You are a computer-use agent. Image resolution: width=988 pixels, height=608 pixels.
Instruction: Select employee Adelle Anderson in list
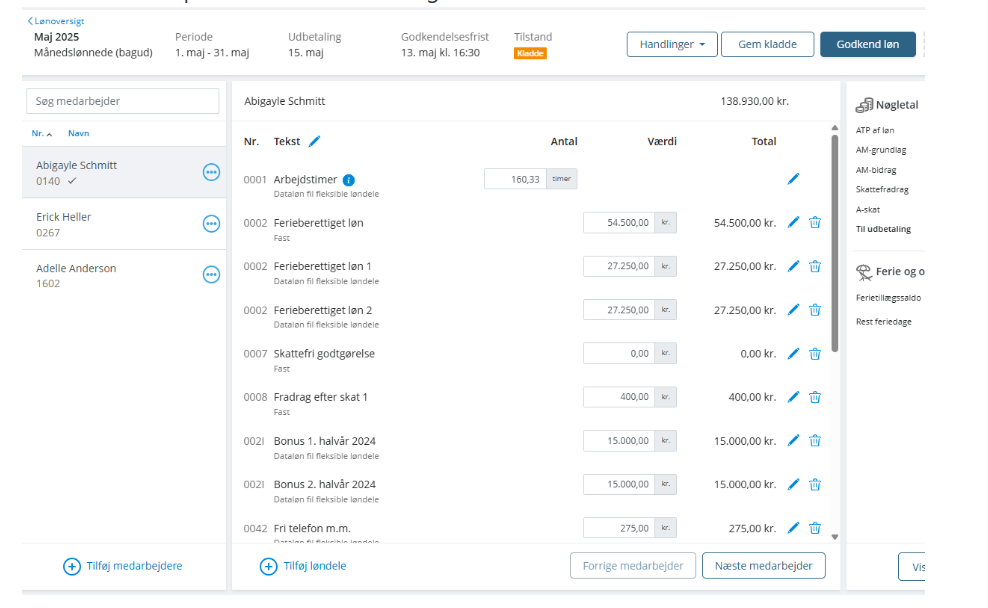coord(76,268)
